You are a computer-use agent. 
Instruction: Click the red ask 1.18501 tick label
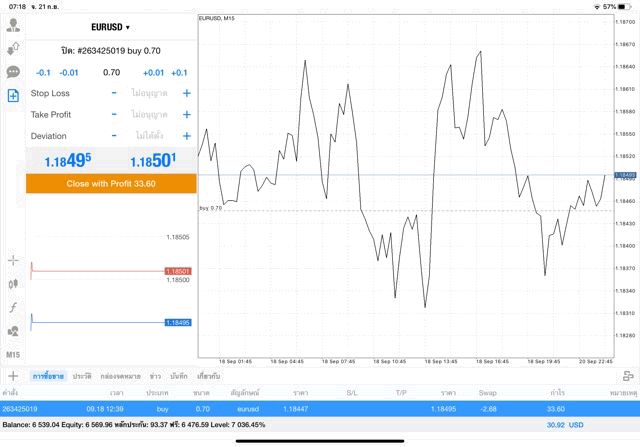tap(178, 271)
